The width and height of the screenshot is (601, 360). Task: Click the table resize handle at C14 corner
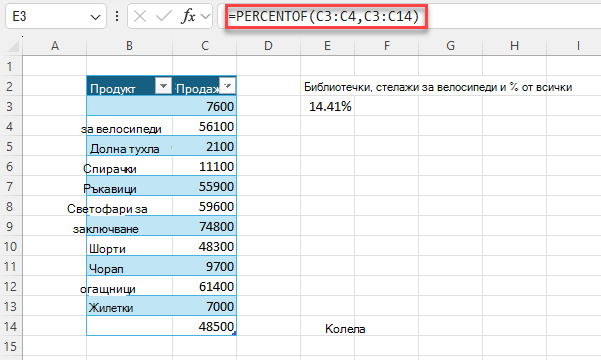234,334
